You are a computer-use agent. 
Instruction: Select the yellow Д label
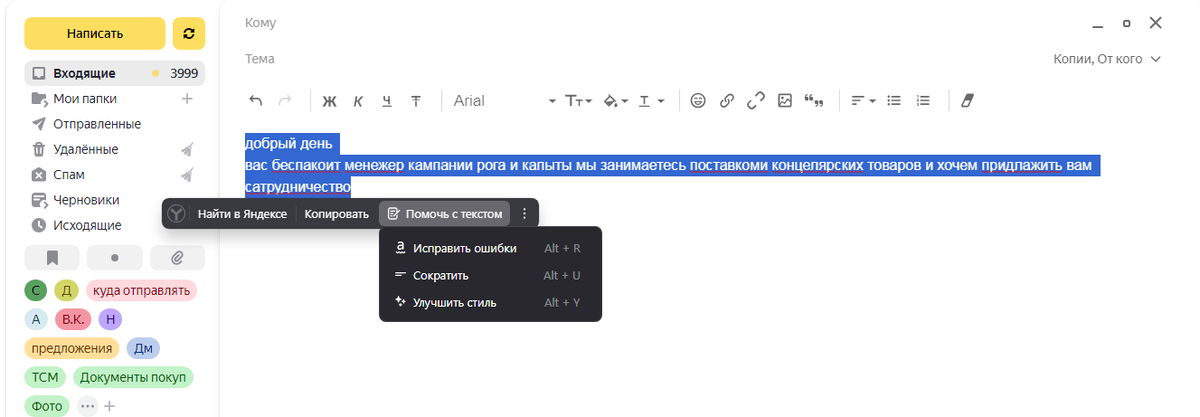(66, 290)
